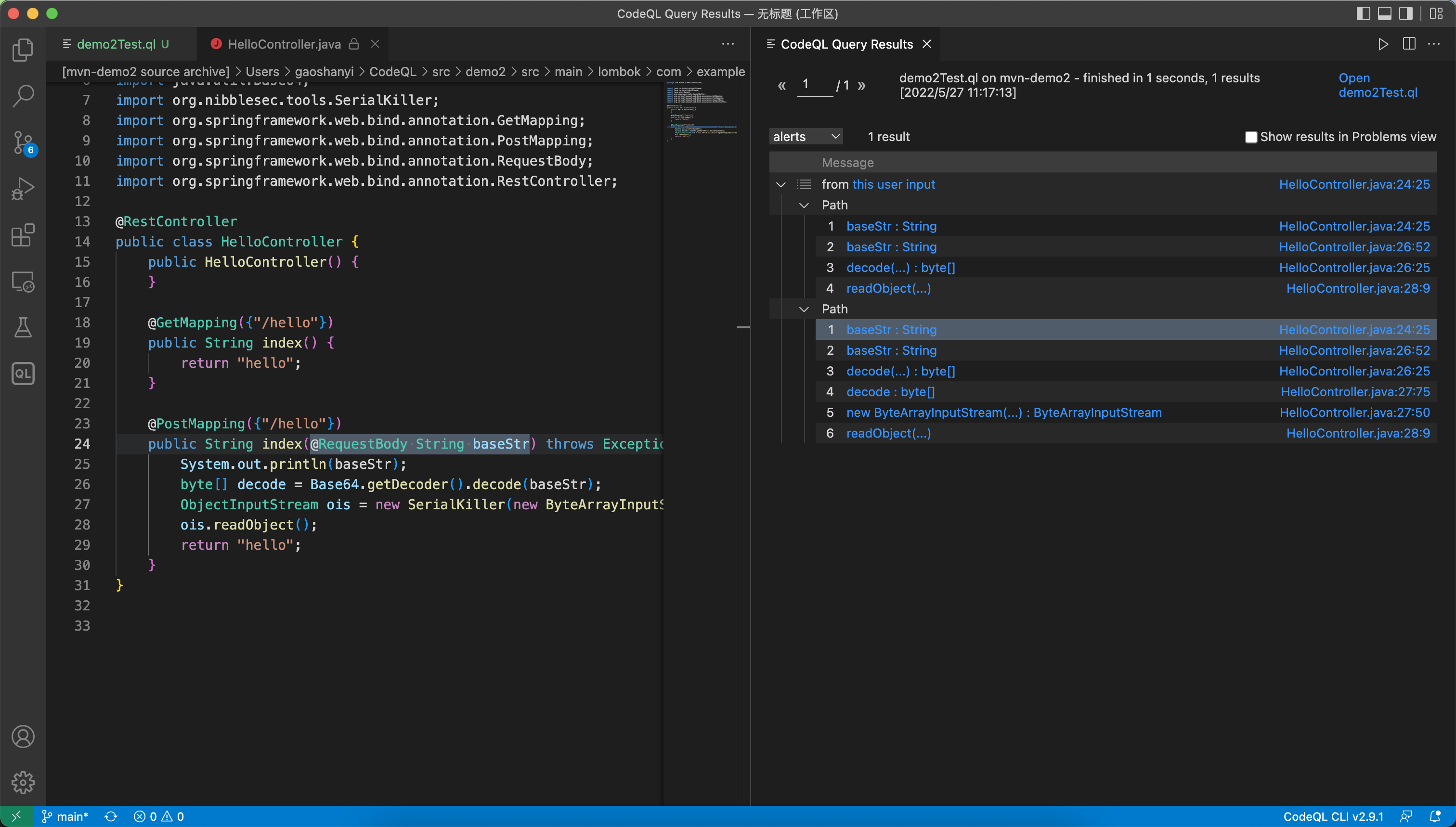Click the 'gaoshanyi' breadcrumb segment
The image size is (1456, 827).
click(x=324, y=72)
